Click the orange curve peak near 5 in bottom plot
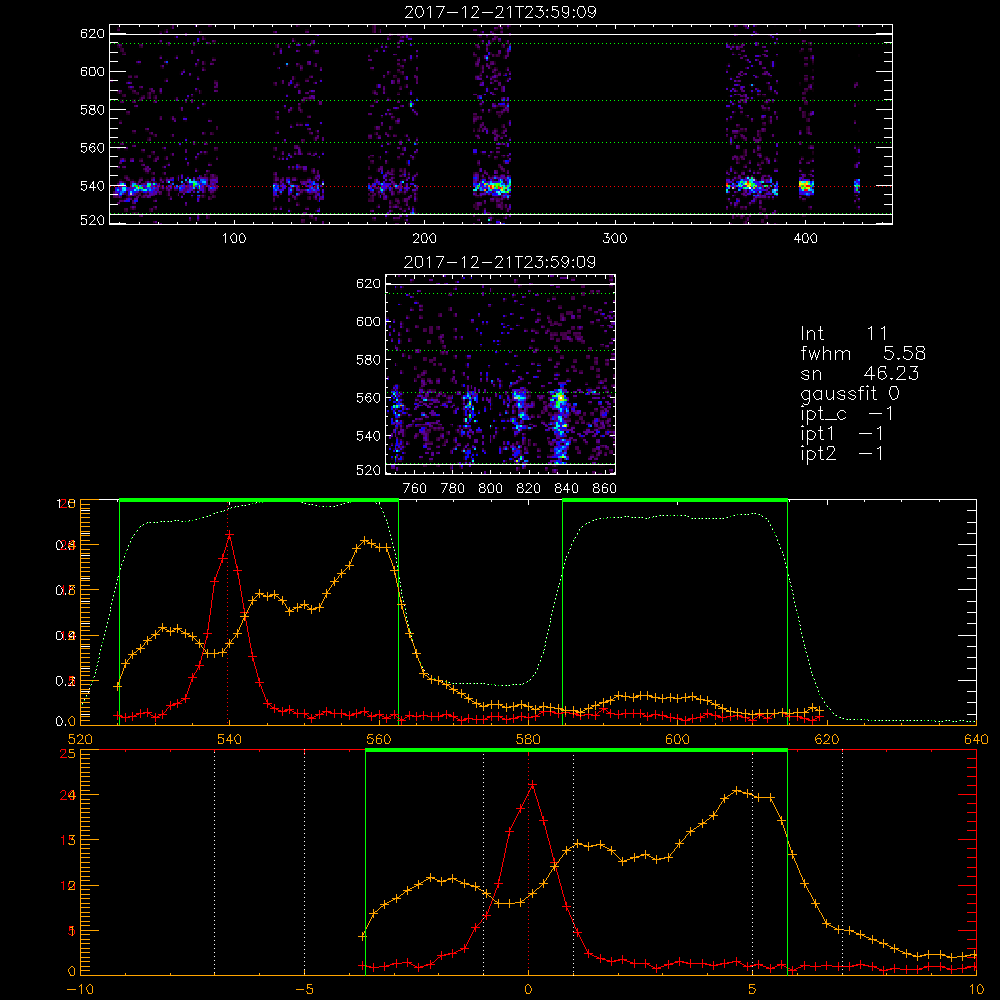This screenshot has width=1000, height=1000. (737, 791)
